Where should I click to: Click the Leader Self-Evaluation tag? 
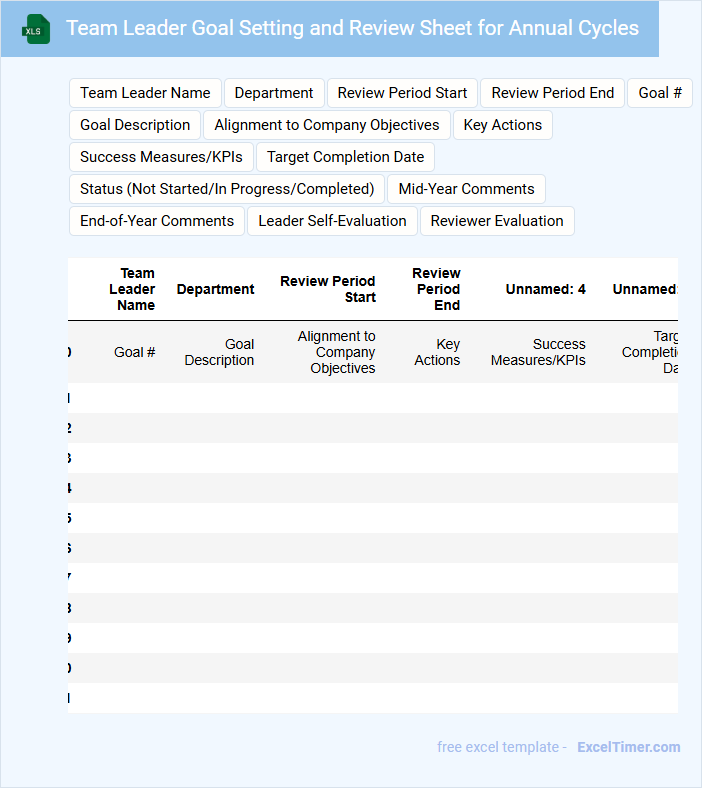point(332,221)
